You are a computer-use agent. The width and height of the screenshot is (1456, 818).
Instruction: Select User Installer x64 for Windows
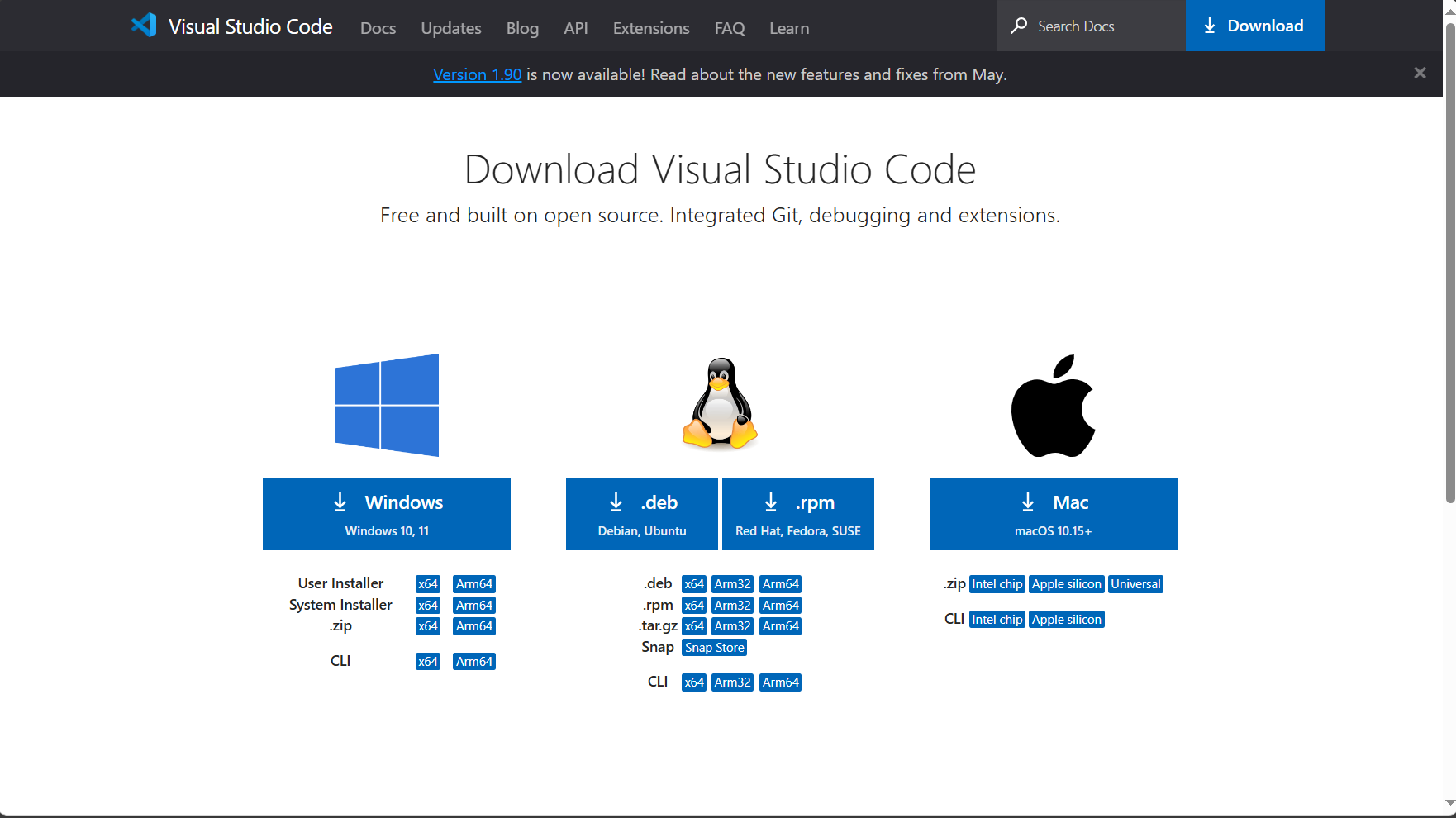pos(428,584)
